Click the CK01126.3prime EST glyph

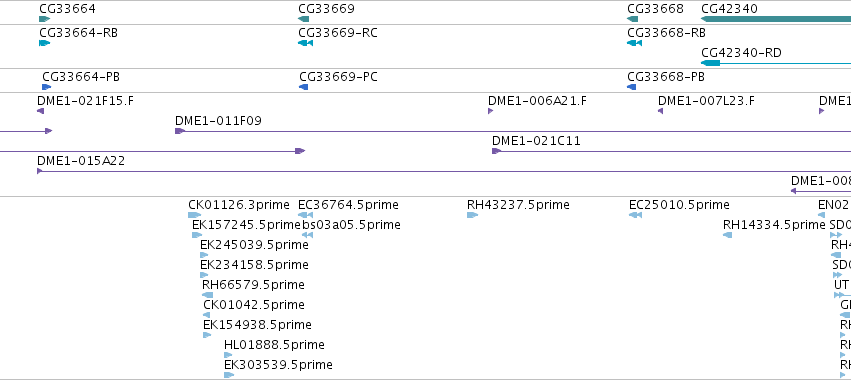point(194,215)
